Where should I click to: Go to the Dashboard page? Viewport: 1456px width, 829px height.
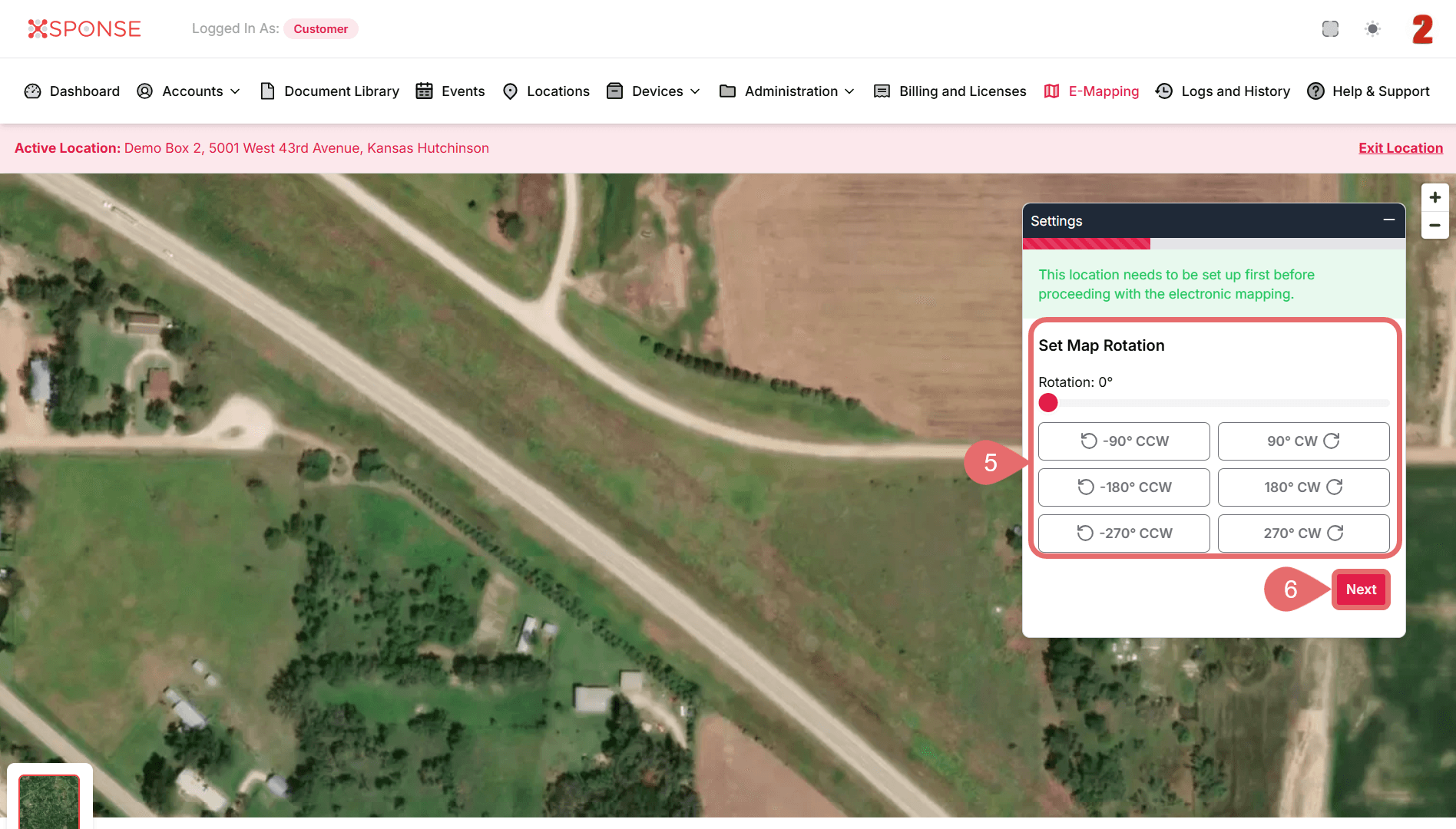(72, 91)
